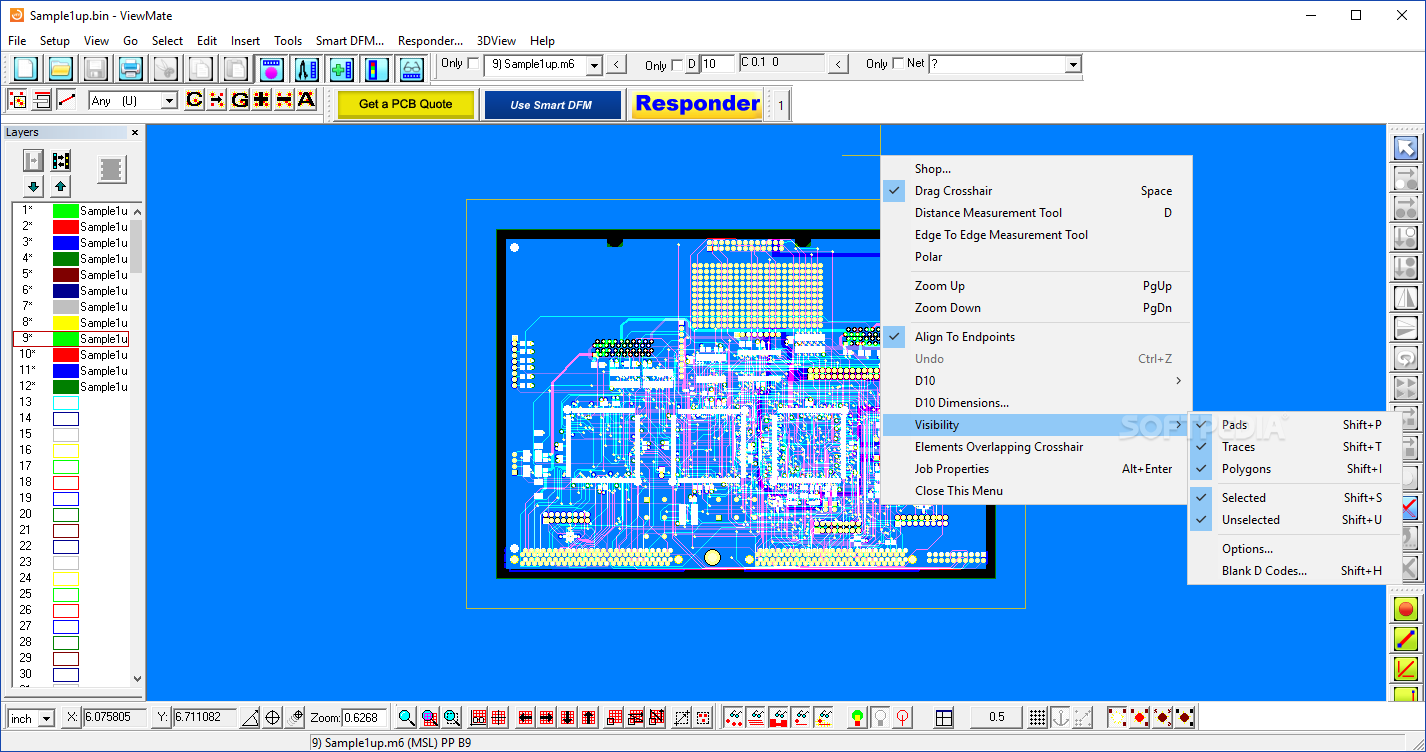This screenshot has width=1426, height=752.
Task: Click the Use Smart DFM button
Action: tap(552, 104)
